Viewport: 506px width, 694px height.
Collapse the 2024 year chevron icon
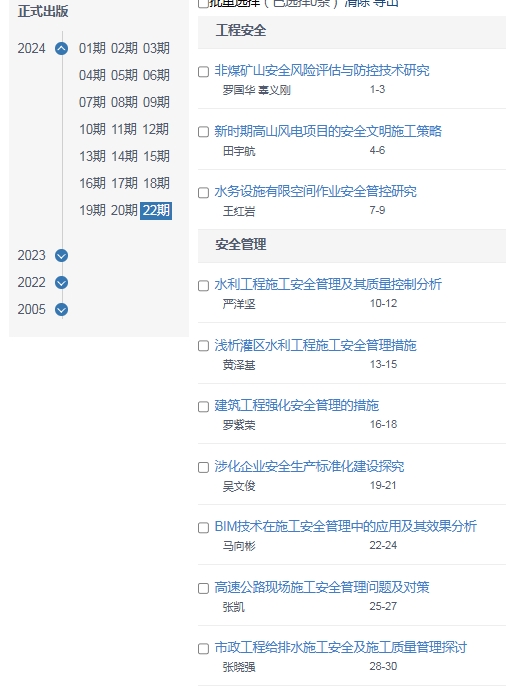click(x=62, y=48)
